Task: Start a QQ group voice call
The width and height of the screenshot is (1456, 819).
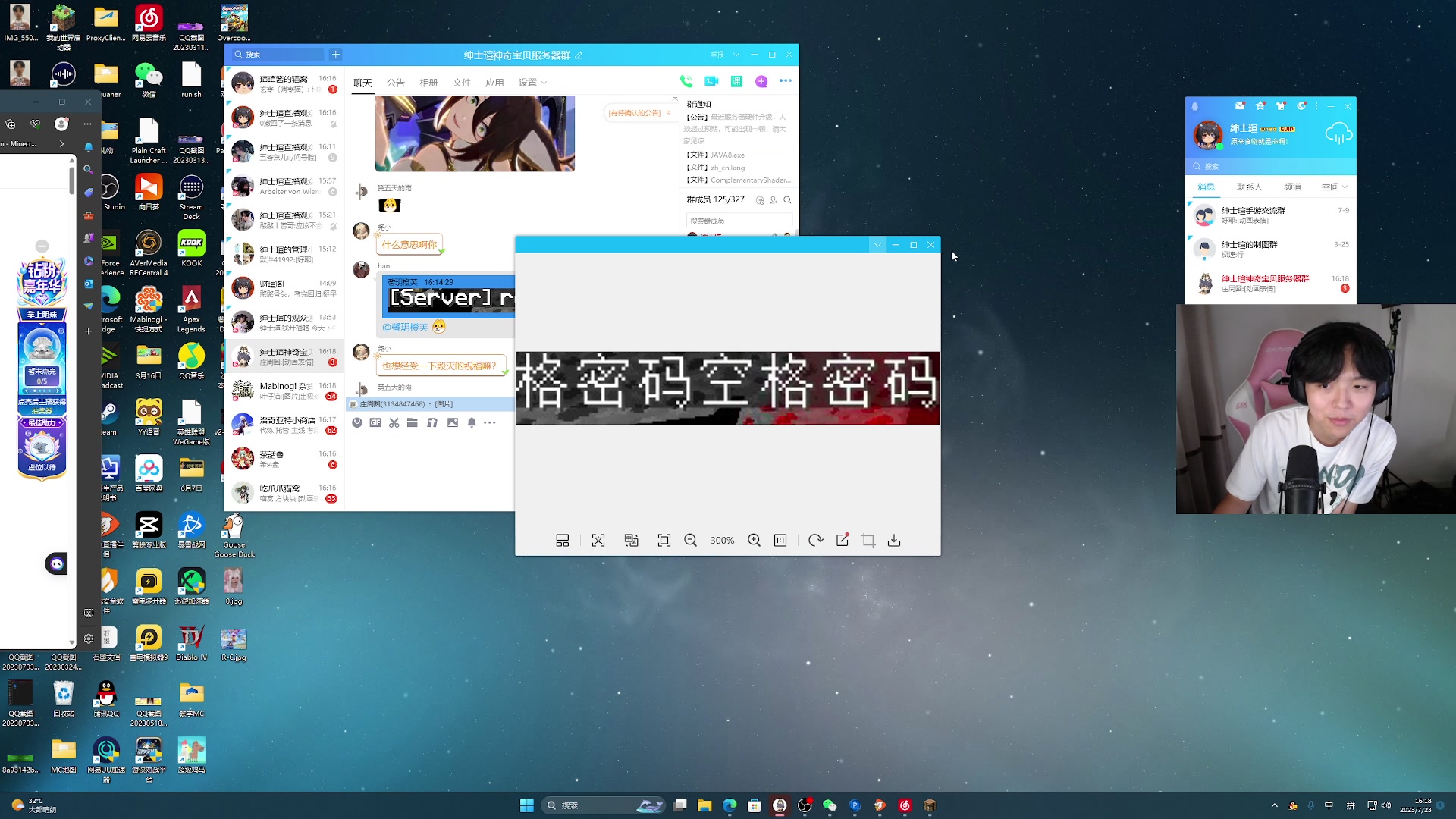Action: (686, 81)
